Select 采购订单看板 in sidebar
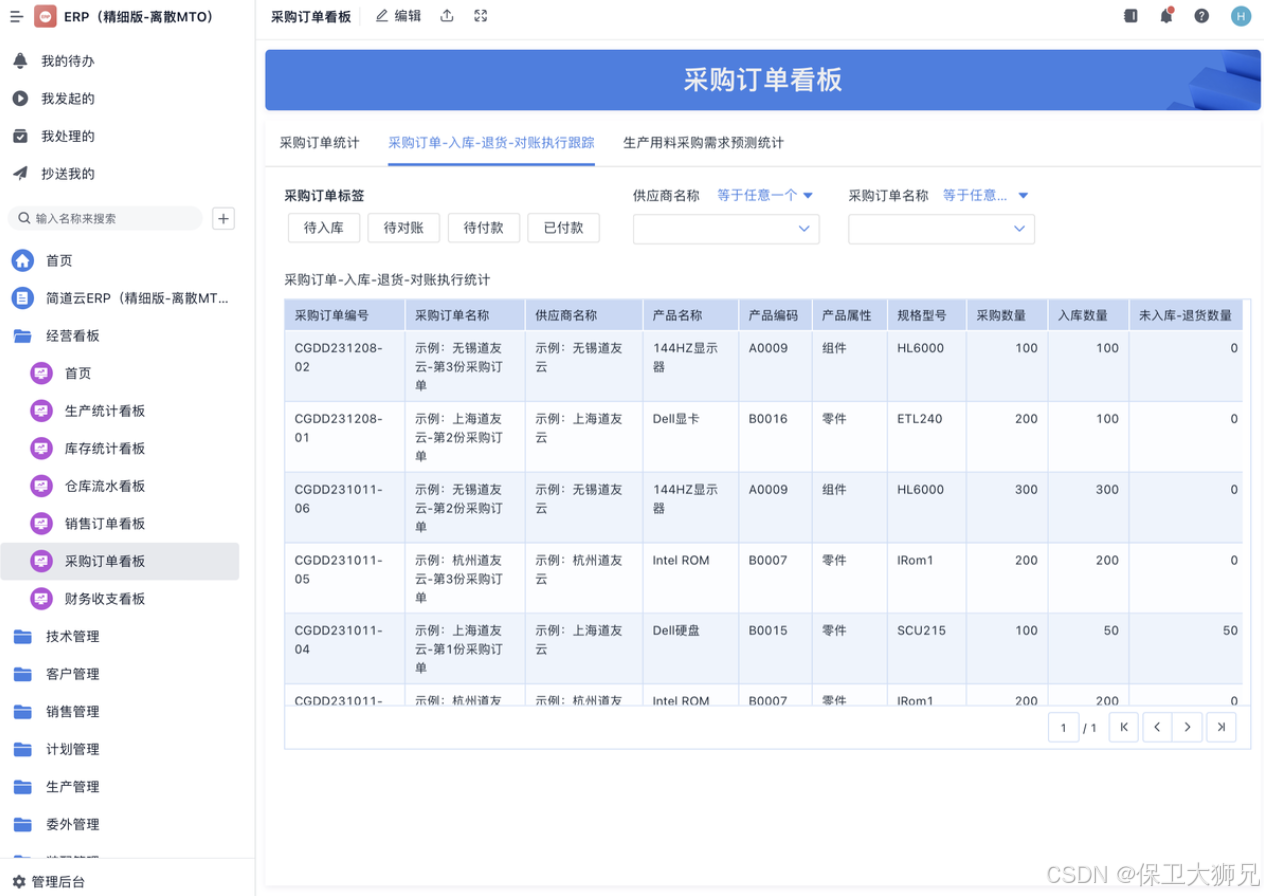 (120, 561)
